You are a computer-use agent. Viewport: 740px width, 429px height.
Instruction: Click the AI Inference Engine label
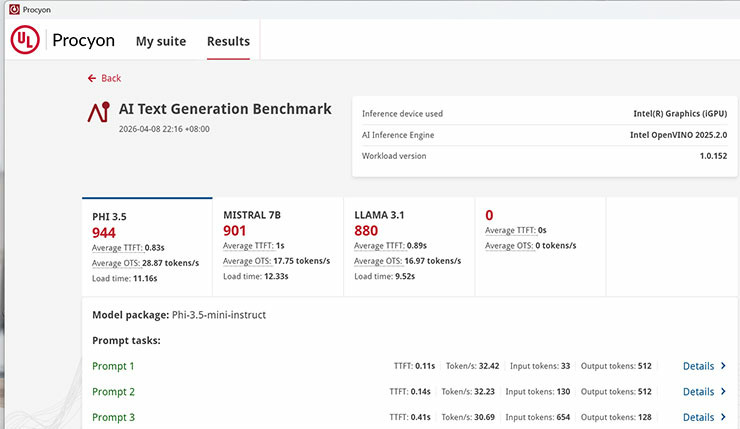(398, 135)
